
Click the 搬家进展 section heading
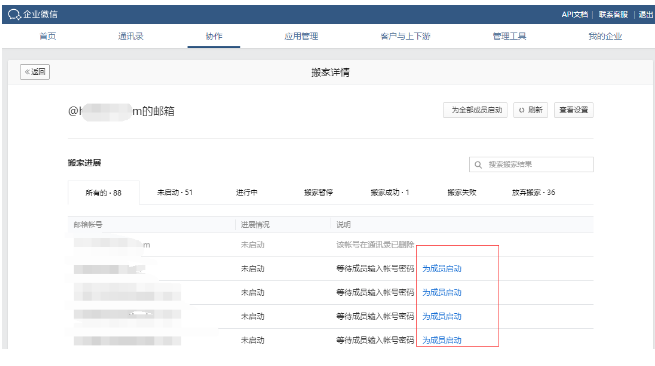click(84, 163)
